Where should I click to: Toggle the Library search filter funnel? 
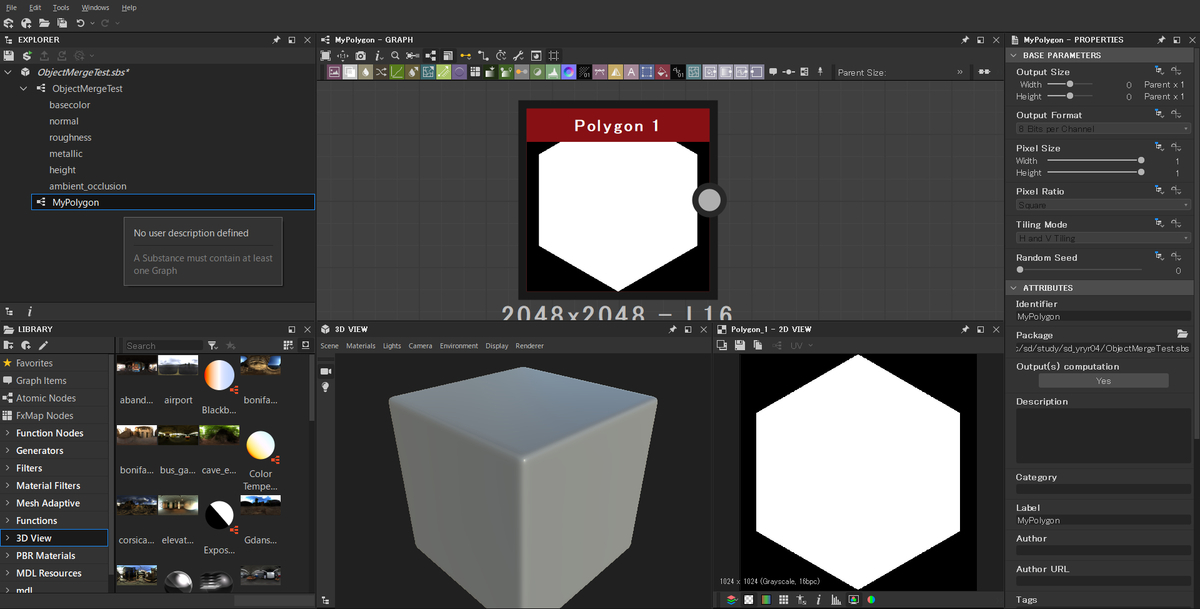(212, 345)
